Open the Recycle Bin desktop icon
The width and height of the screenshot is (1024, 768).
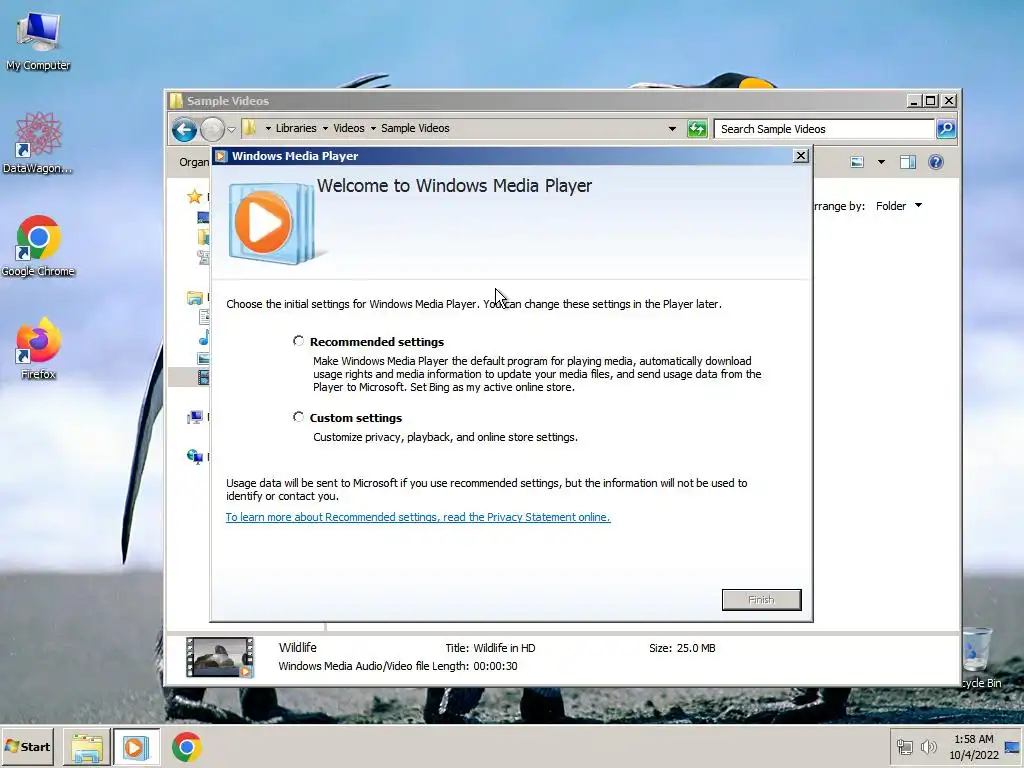coord(980,657)
